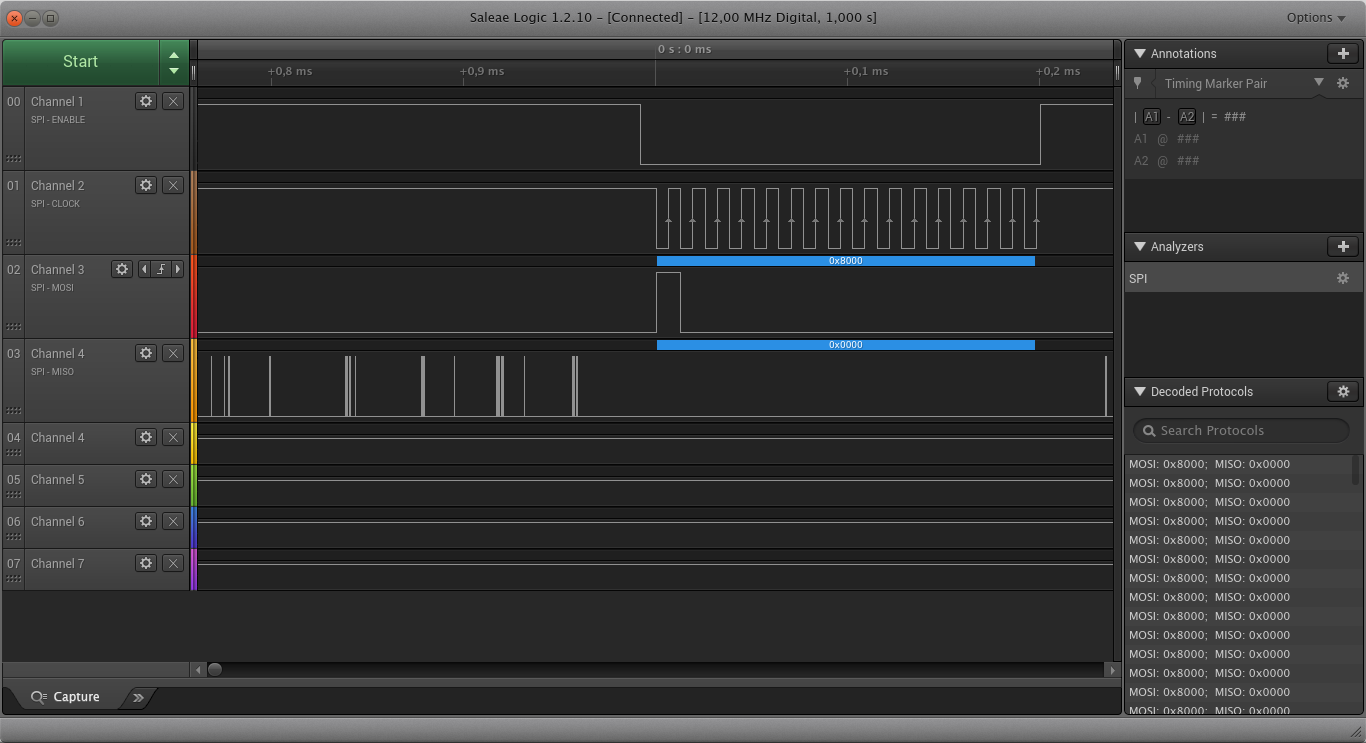Open settings gear for Channel 1
This screenshot has width=1366, height=743.
[x=146, y=101]
